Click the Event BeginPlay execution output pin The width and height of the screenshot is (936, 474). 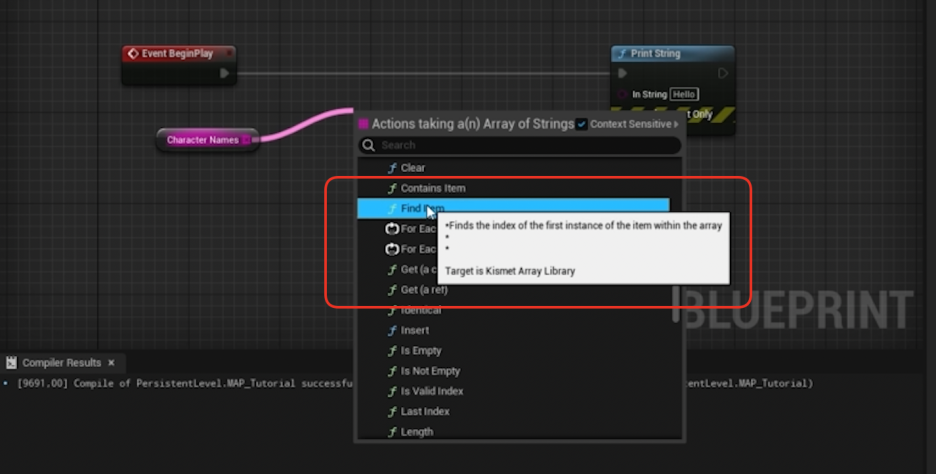pyautogui.click(x=224, y=73)
